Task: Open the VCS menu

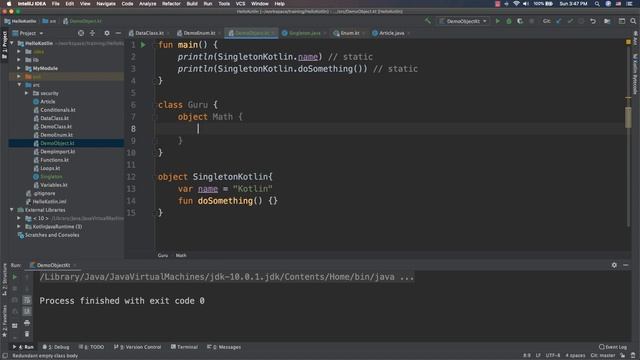Action: pos(240,4)
